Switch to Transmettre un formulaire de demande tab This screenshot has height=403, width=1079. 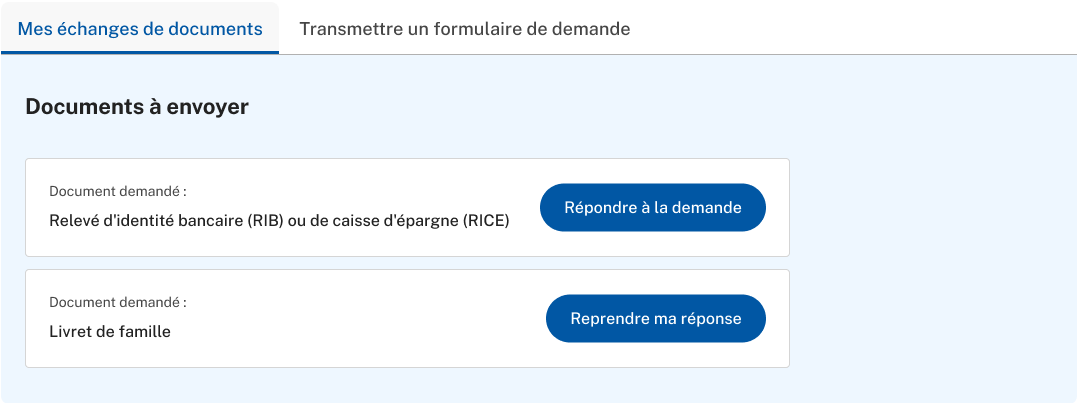[x=464, y=29]
